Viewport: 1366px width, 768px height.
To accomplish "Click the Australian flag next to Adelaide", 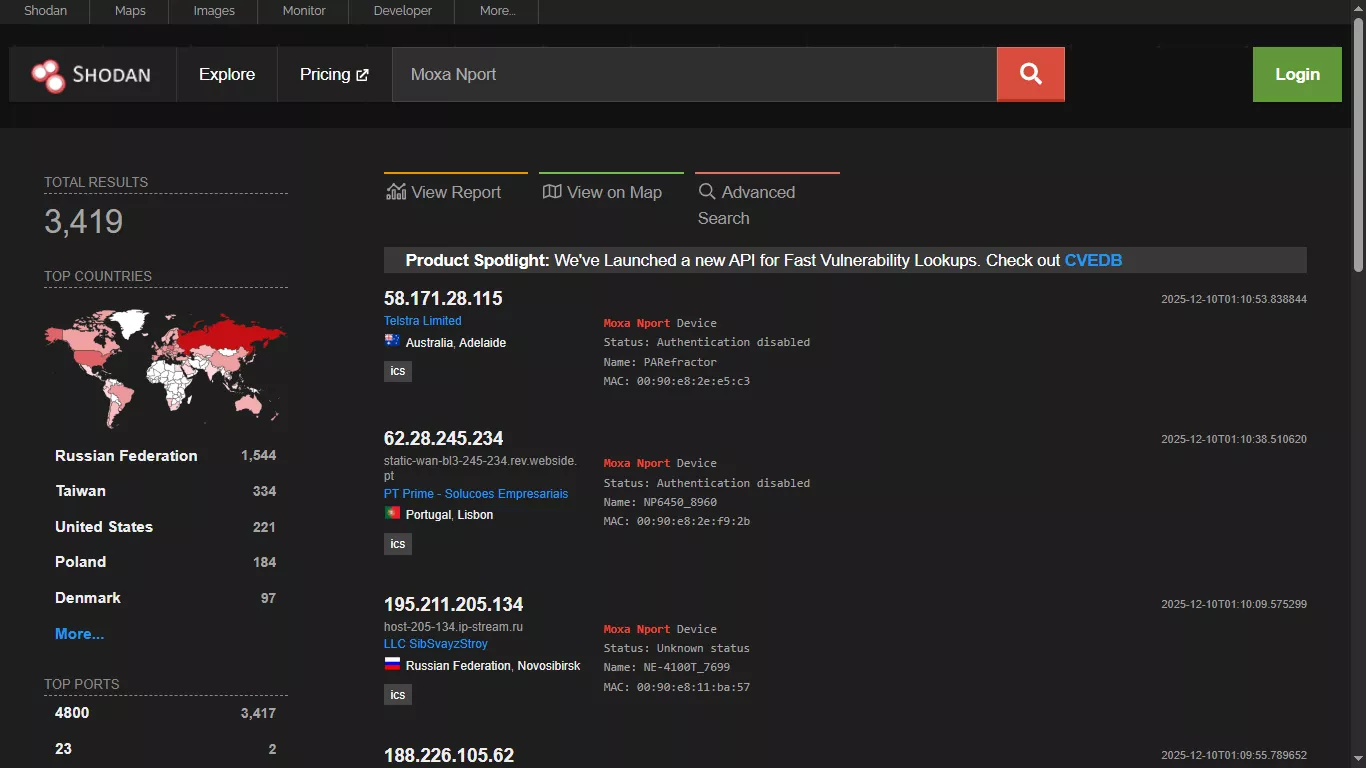I will (391, 340).
